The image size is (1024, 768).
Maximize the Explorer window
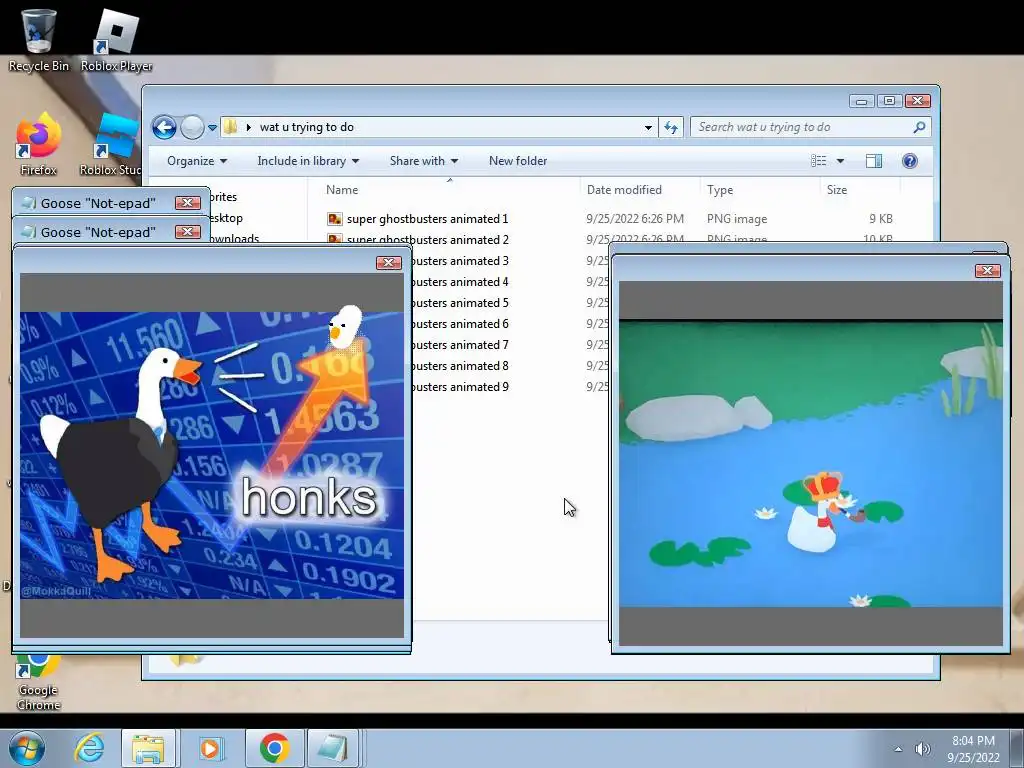click(x=889, y=101)
